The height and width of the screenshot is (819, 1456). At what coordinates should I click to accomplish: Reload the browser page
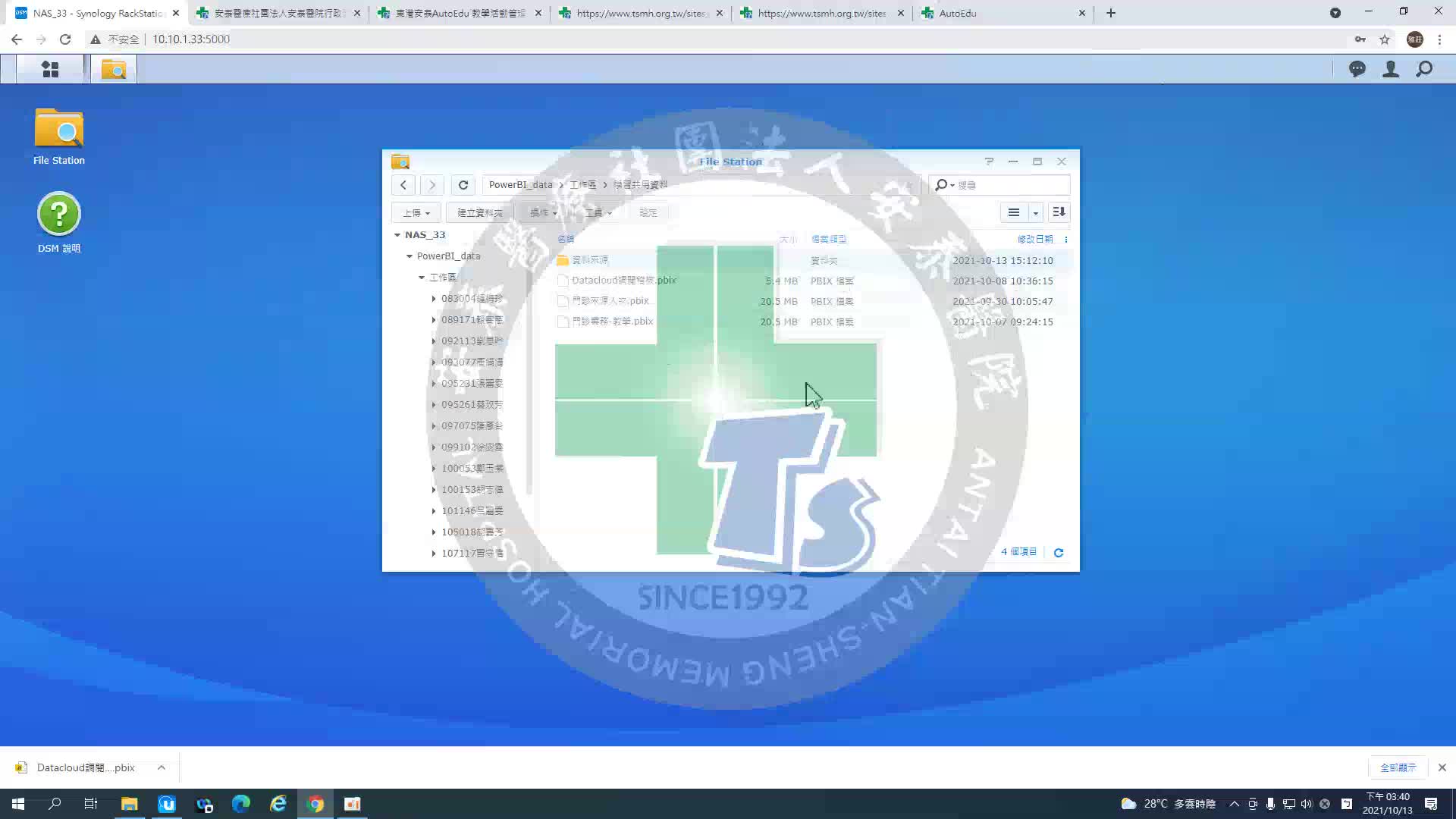click(65, 39)
